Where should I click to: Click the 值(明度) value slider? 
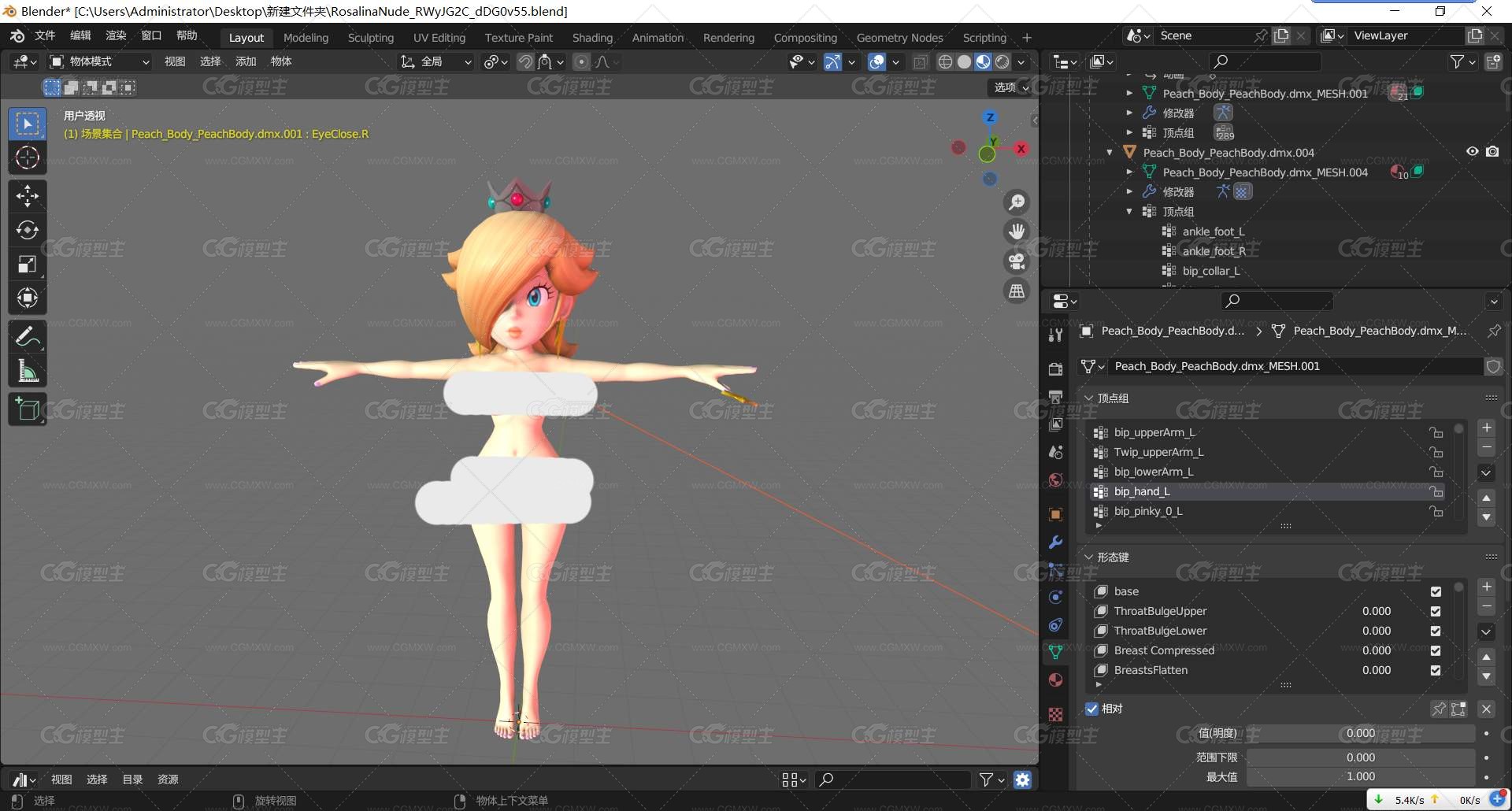pos(1360,734)
